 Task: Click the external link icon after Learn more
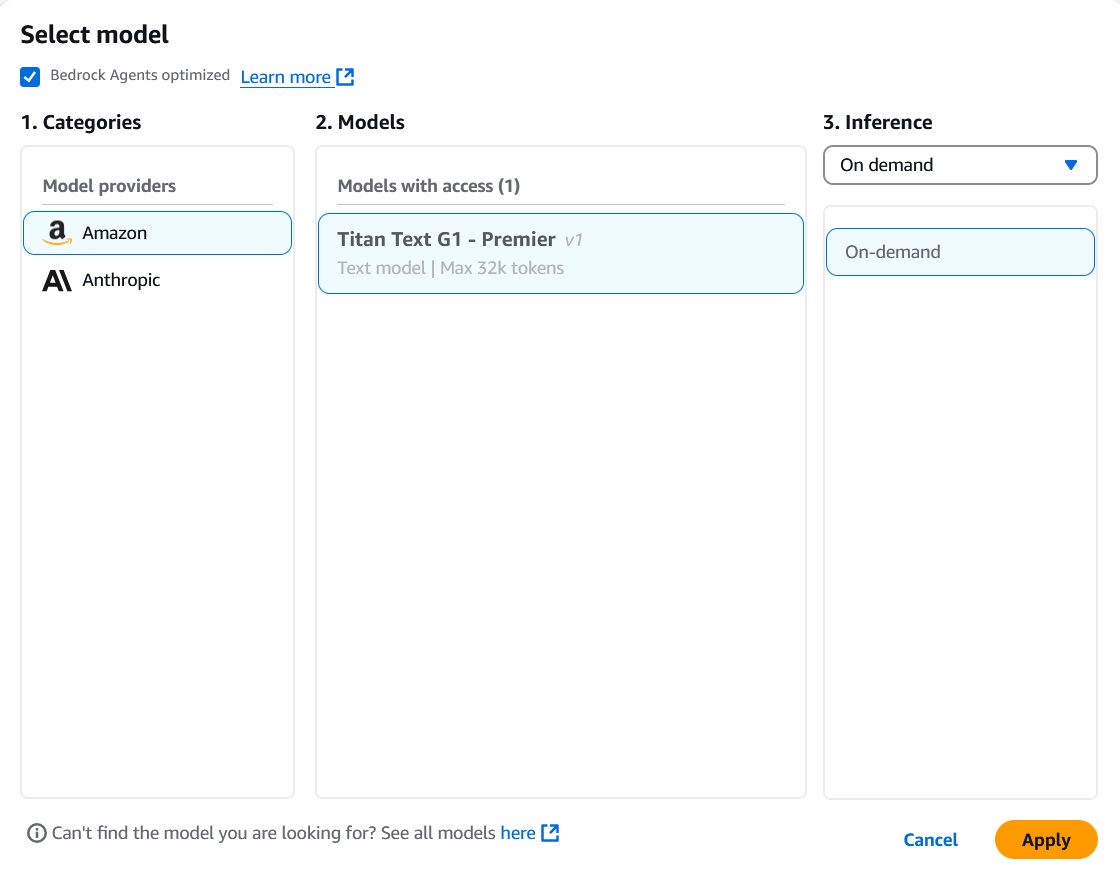tap(345, 76)
